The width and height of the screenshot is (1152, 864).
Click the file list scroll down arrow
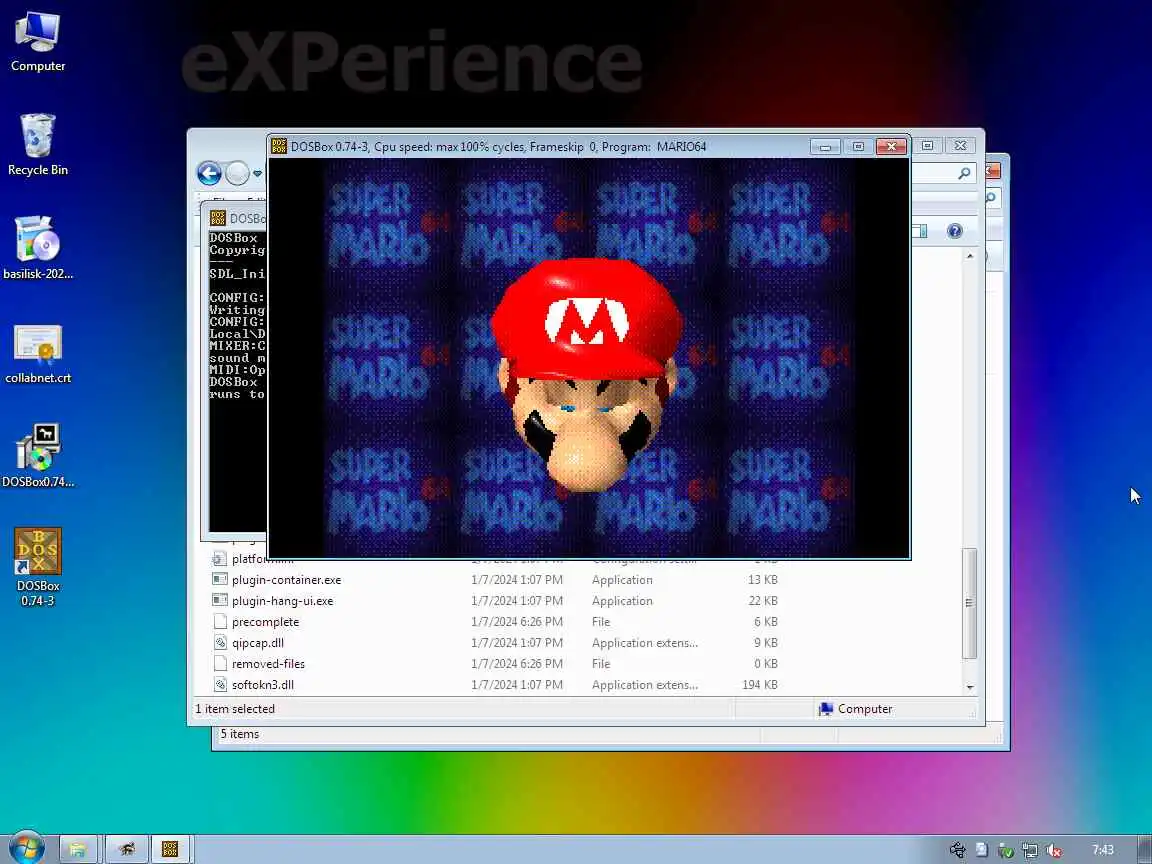tap(970, 687)
